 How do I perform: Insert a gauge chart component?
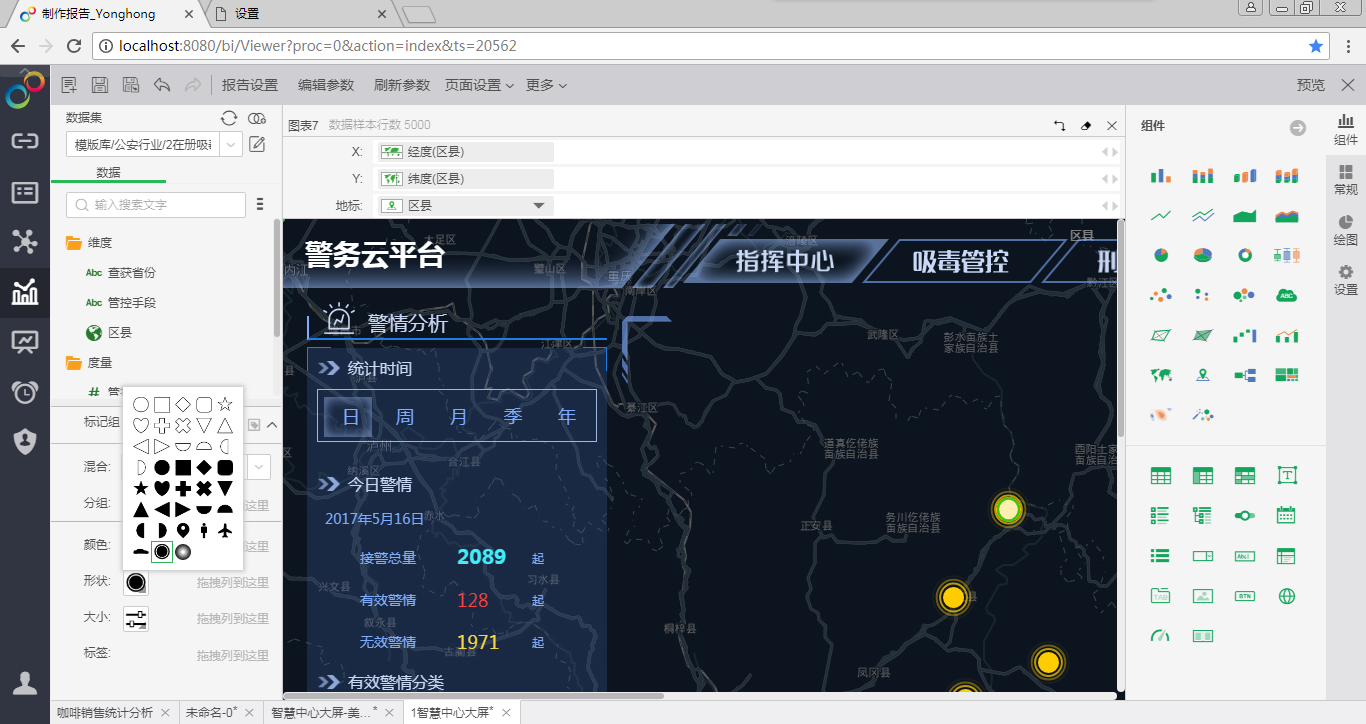click(x=1160, y=635)
